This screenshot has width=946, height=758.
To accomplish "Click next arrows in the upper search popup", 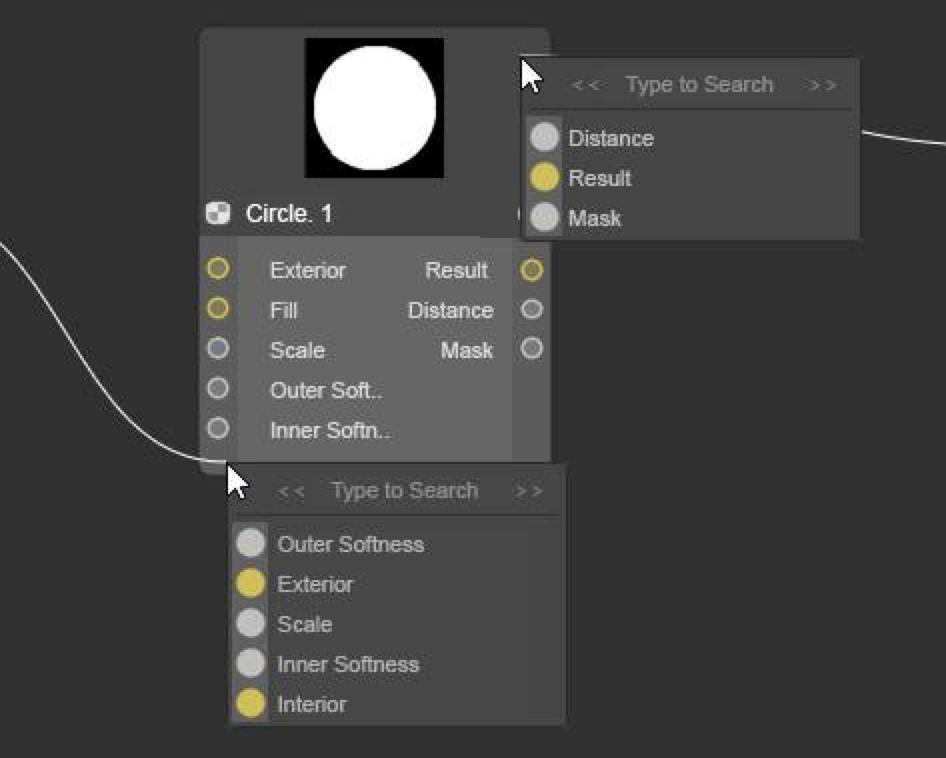I will [823, 85].
